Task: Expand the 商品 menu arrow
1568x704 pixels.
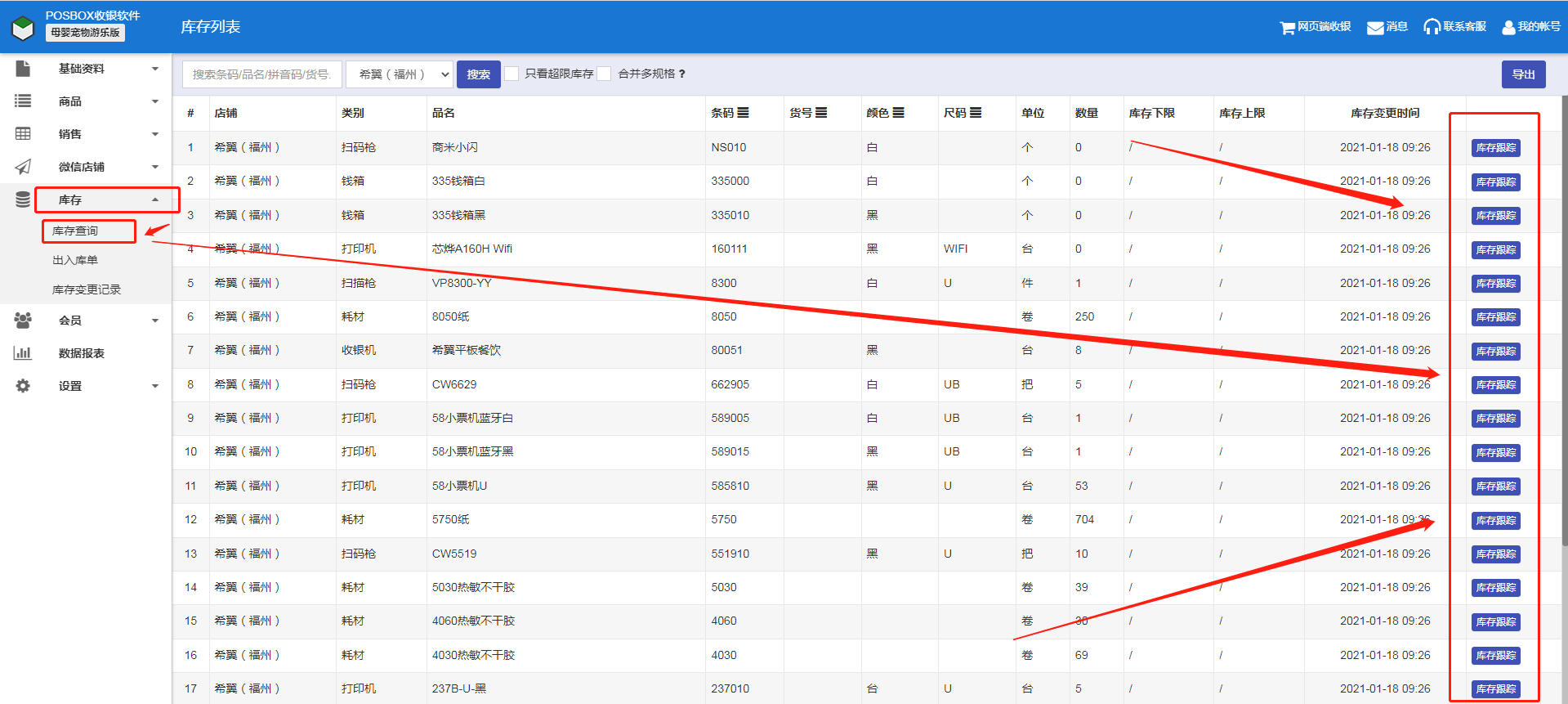Action: [155, 101]
